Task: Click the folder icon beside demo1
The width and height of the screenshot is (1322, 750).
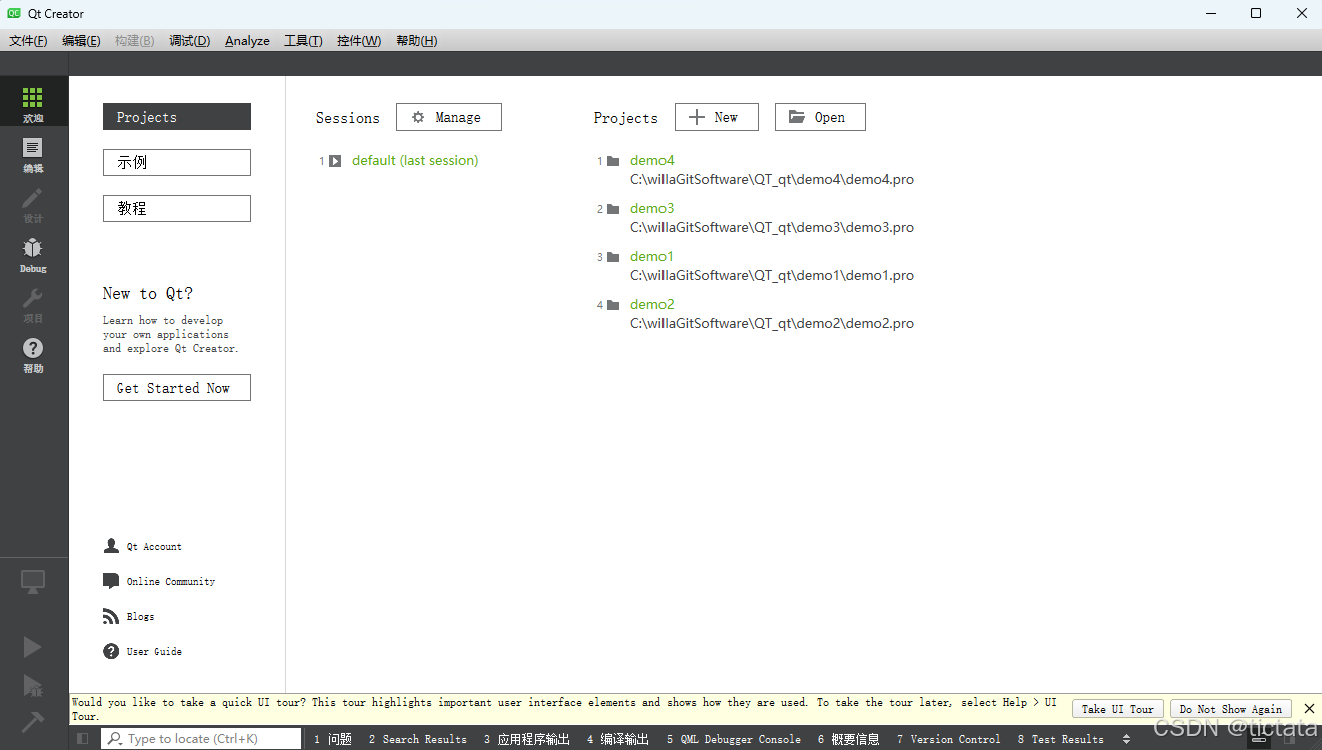Action: (x=613, y=257)
